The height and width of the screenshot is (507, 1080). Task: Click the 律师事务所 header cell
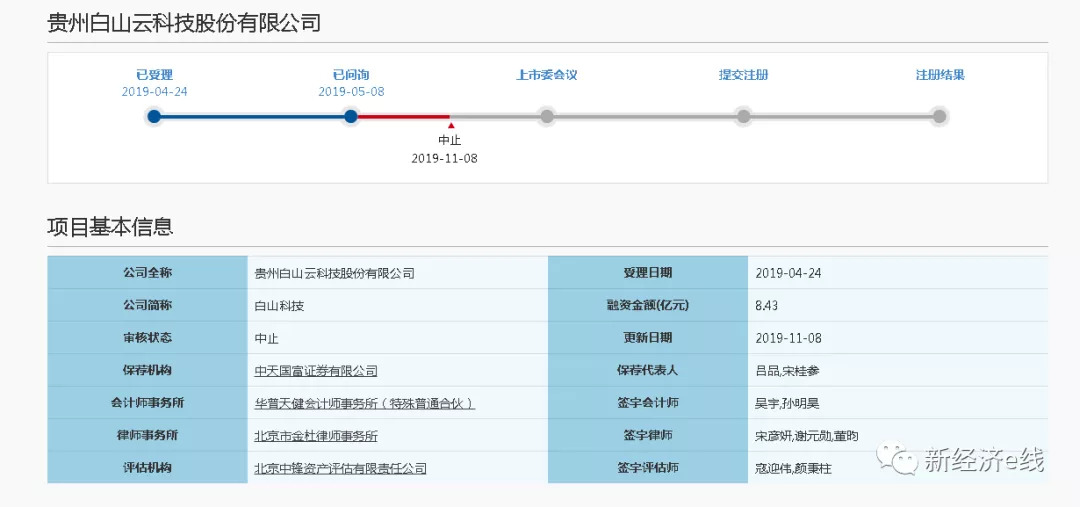(147, 435)
